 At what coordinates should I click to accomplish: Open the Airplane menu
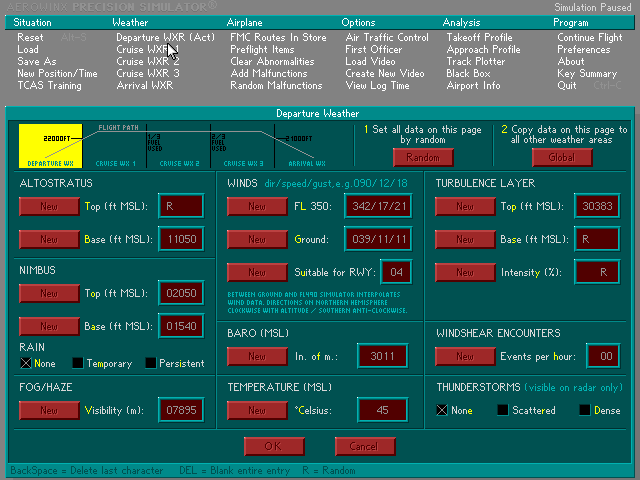[x=244, y=22]
